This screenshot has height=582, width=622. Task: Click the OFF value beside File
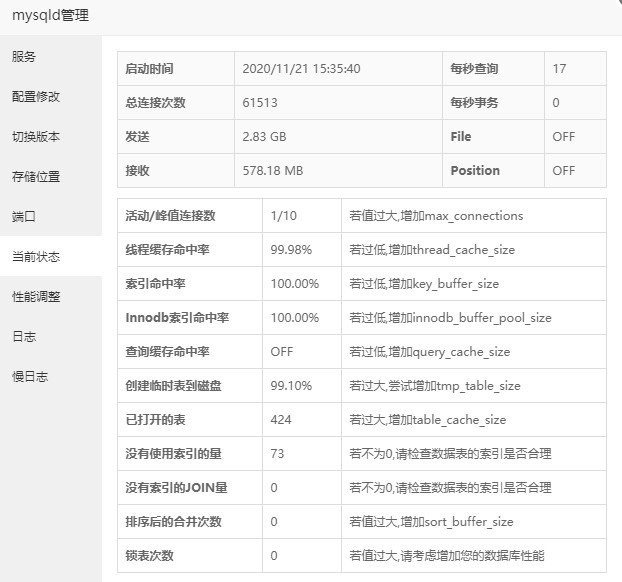point(563,137)
